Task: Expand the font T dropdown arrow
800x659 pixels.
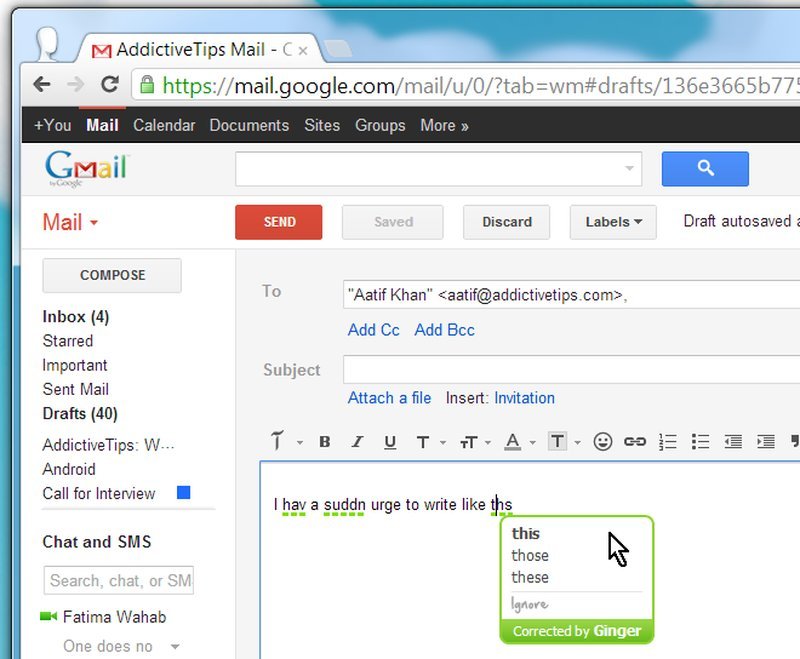Action: (x=442, y=443)
